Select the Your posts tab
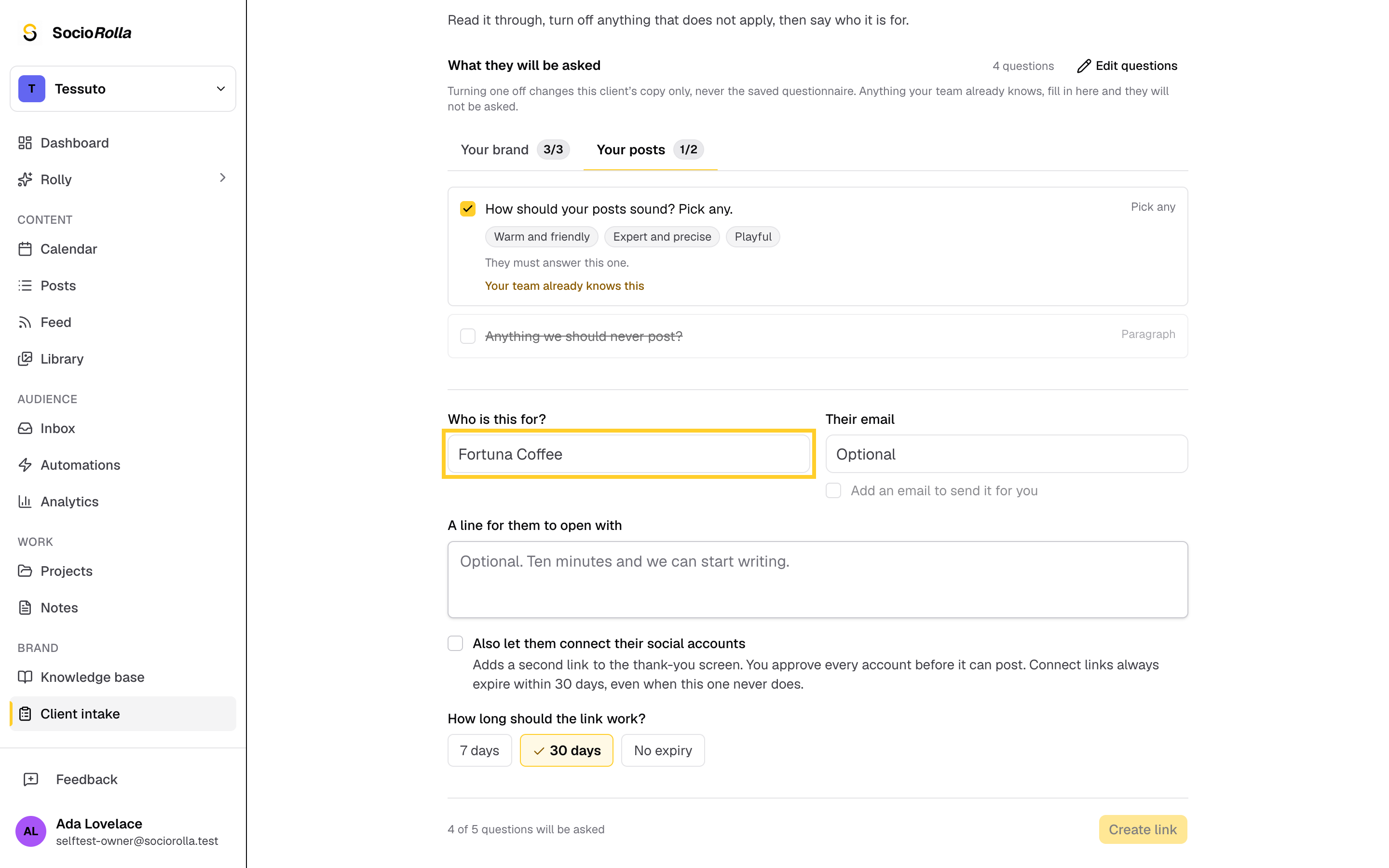This screenshot has height=868, width=1389. click(x=650, y=149)
